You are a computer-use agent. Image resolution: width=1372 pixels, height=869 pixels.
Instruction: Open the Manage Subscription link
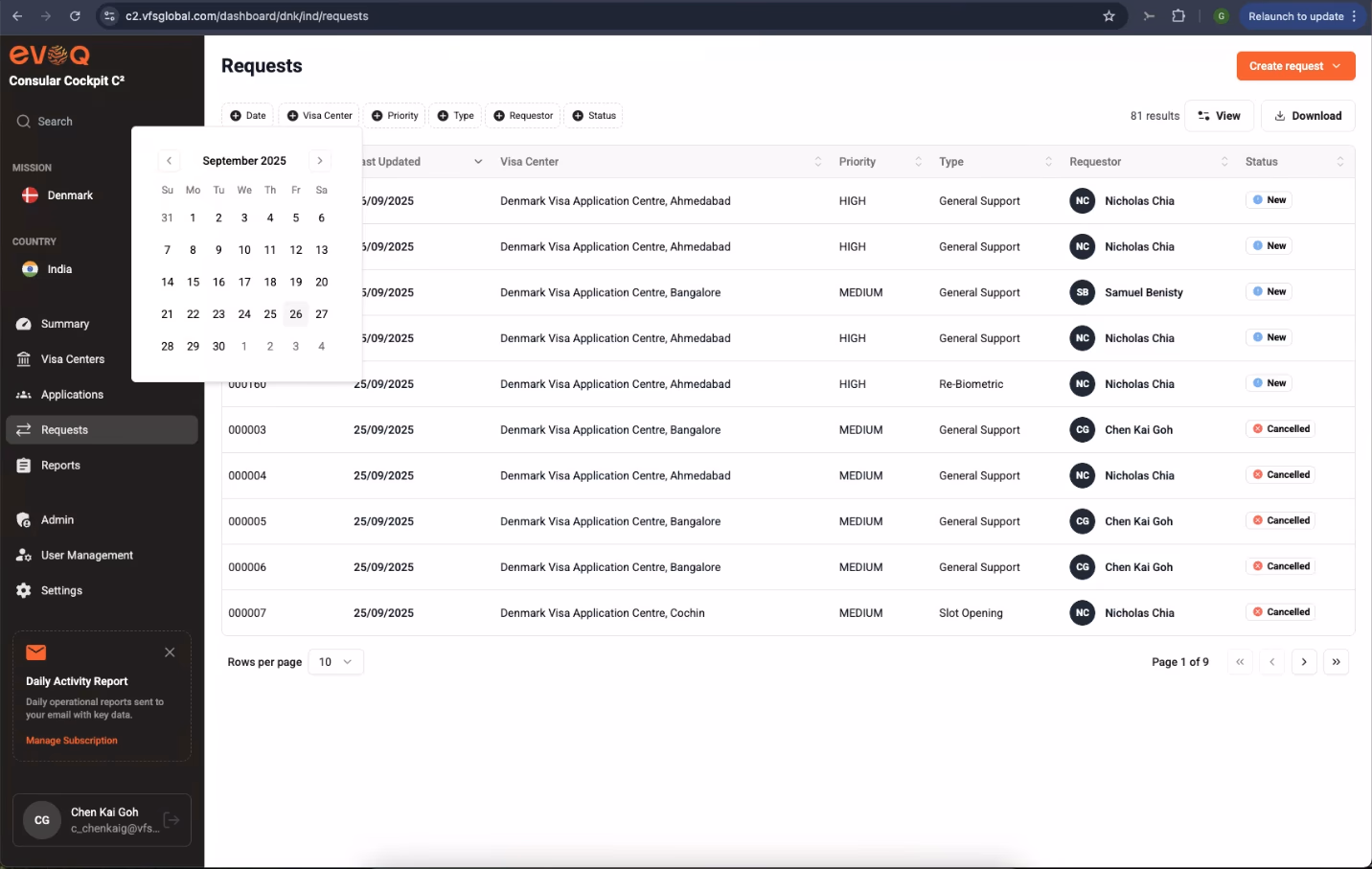72,741
